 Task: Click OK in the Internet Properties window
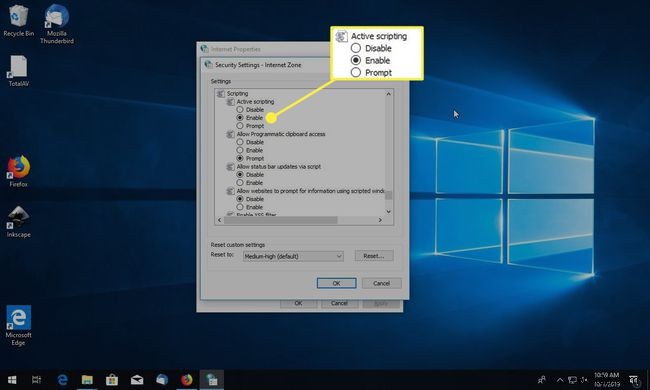coord(298,303)
